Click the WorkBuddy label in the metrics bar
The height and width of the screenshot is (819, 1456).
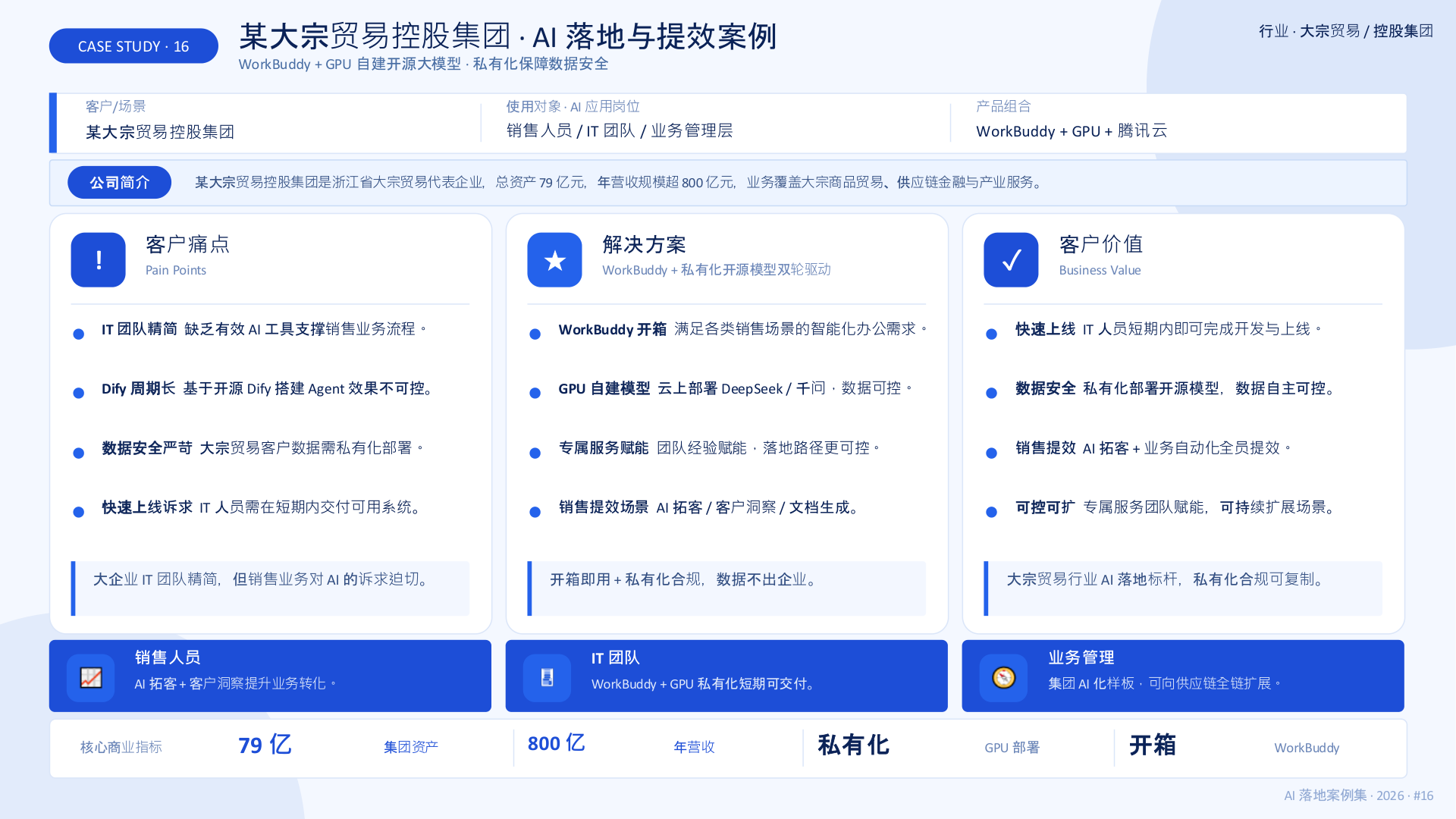coord(1307,748)
